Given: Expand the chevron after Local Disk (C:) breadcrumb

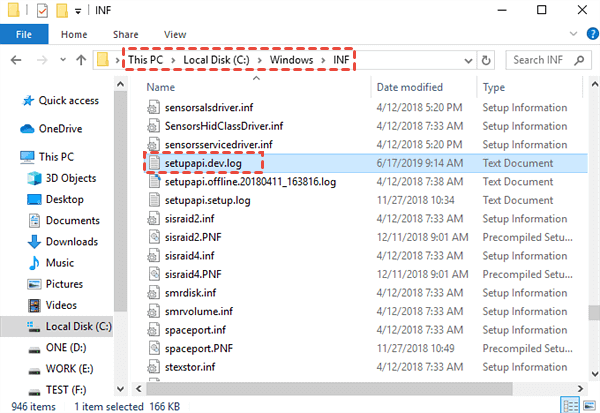Looking at the screenshot, I should coord(259,60).
